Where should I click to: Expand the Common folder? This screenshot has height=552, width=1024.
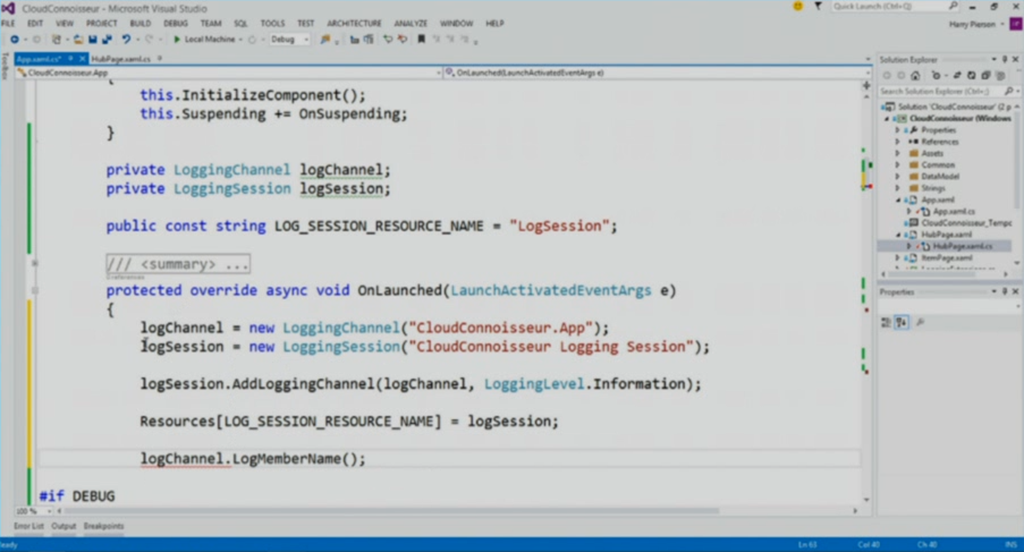pos(897,165)
